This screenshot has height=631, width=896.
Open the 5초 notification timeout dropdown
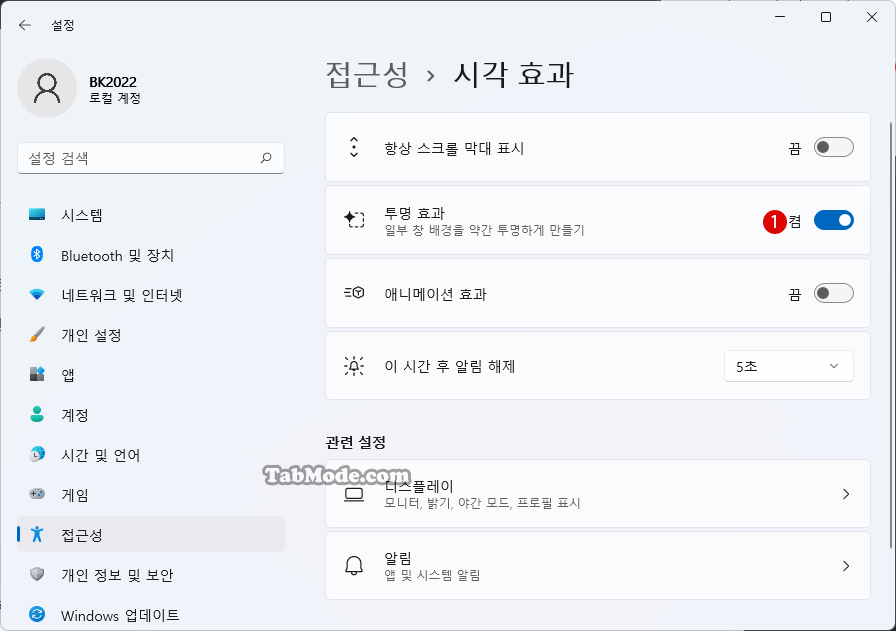(x=789, y=366)
